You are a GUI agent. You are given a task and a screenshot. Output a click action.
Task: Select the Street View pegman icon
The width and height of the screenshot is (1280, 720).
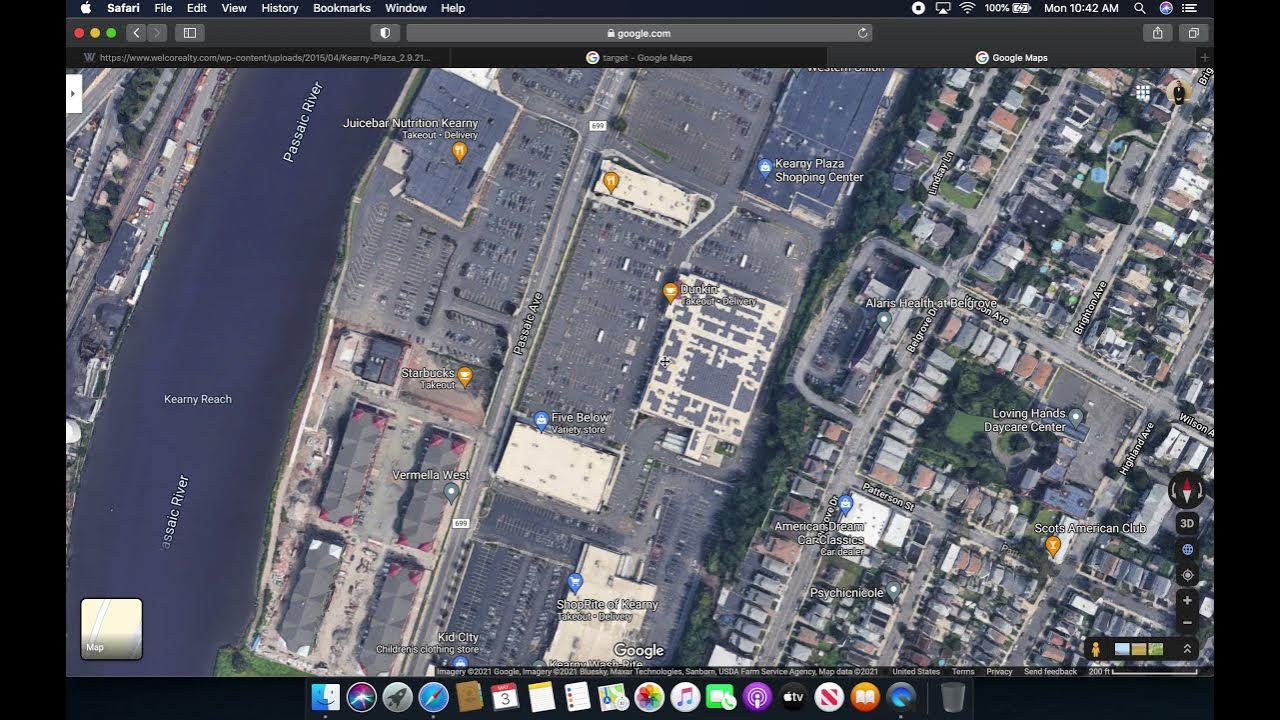[x=1096, y=649]
